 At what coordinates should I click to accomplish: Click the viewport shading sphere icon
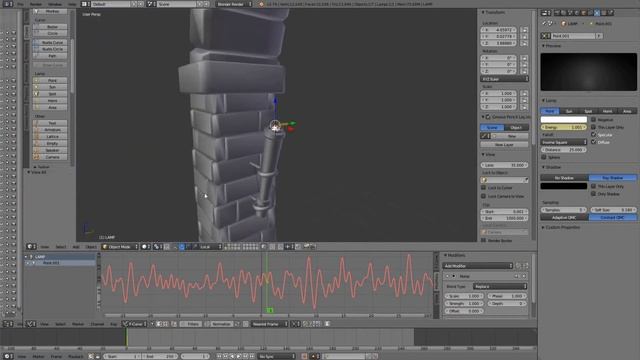[145, 247]
